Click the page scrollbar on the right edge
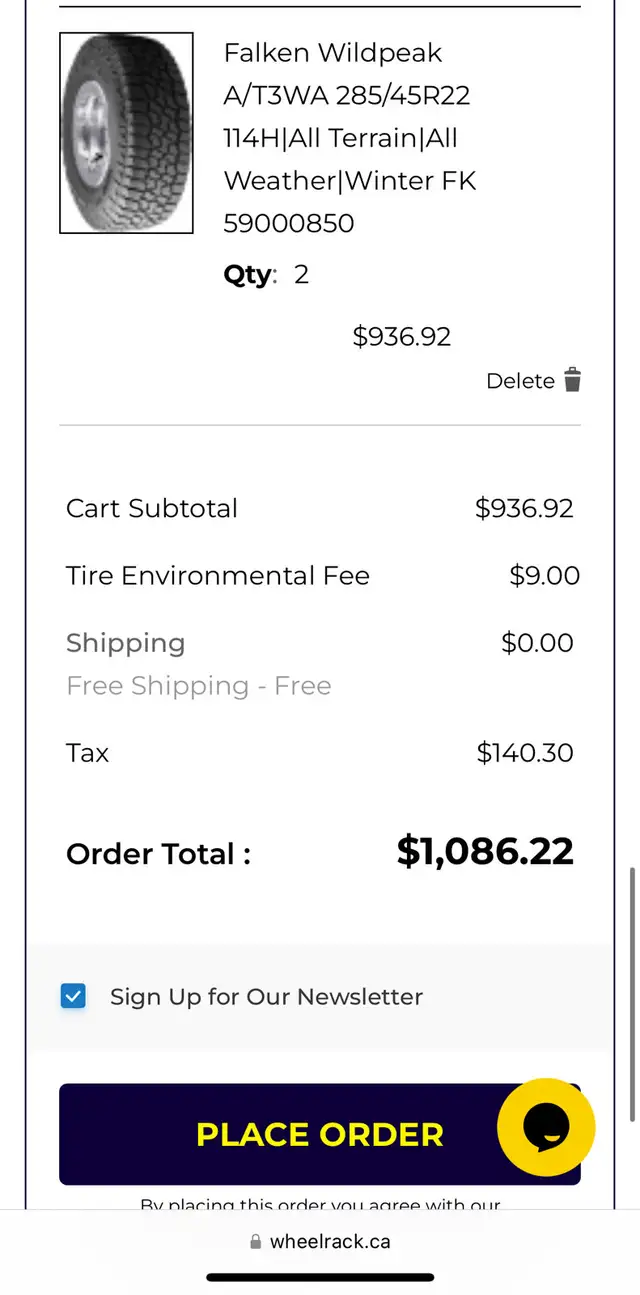This screenshot has height=1295, width=640. (x=632, y=994)
